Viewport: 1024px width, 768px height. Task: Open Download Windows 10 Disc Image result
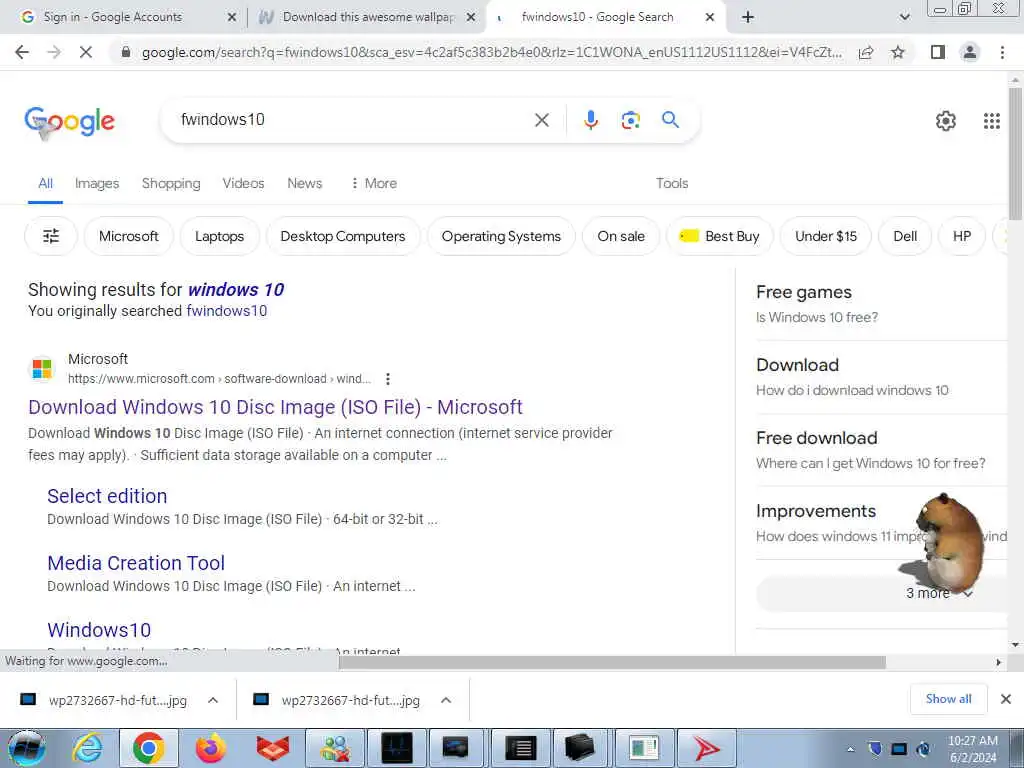pyautogui.click(x=275, y=407)
